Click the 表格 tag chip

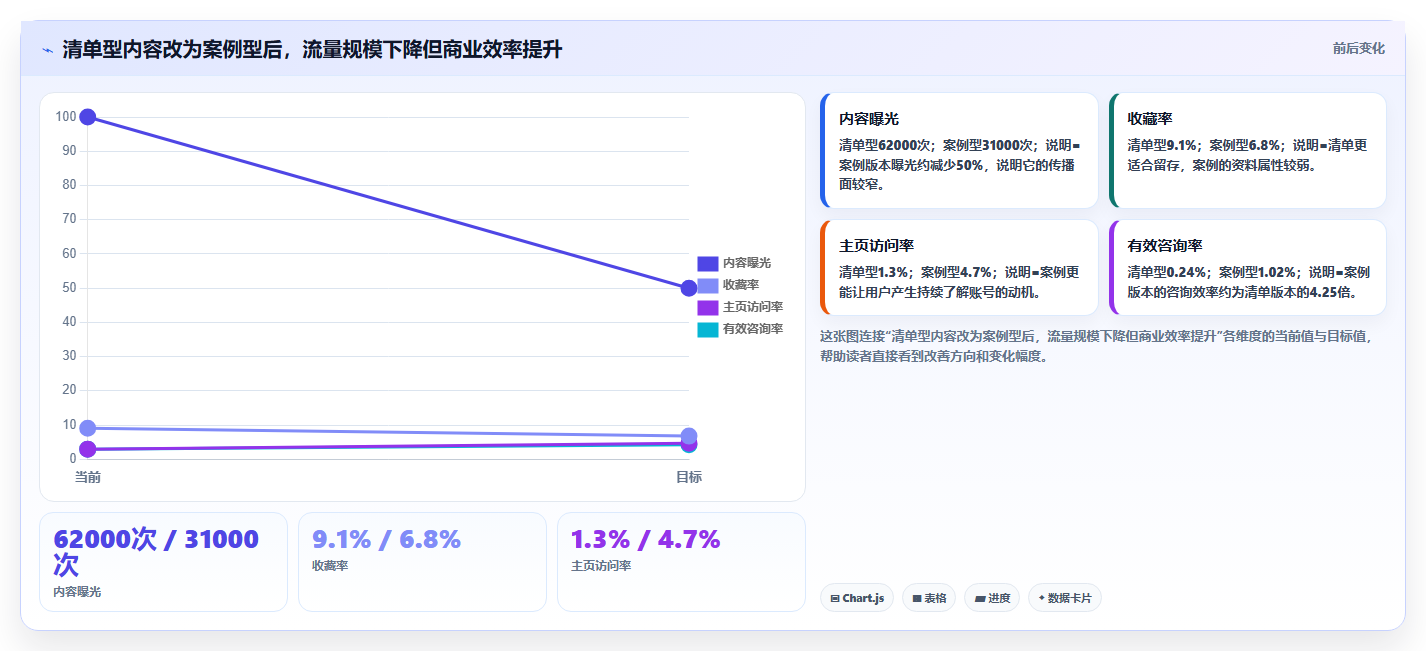pos(929,598)
